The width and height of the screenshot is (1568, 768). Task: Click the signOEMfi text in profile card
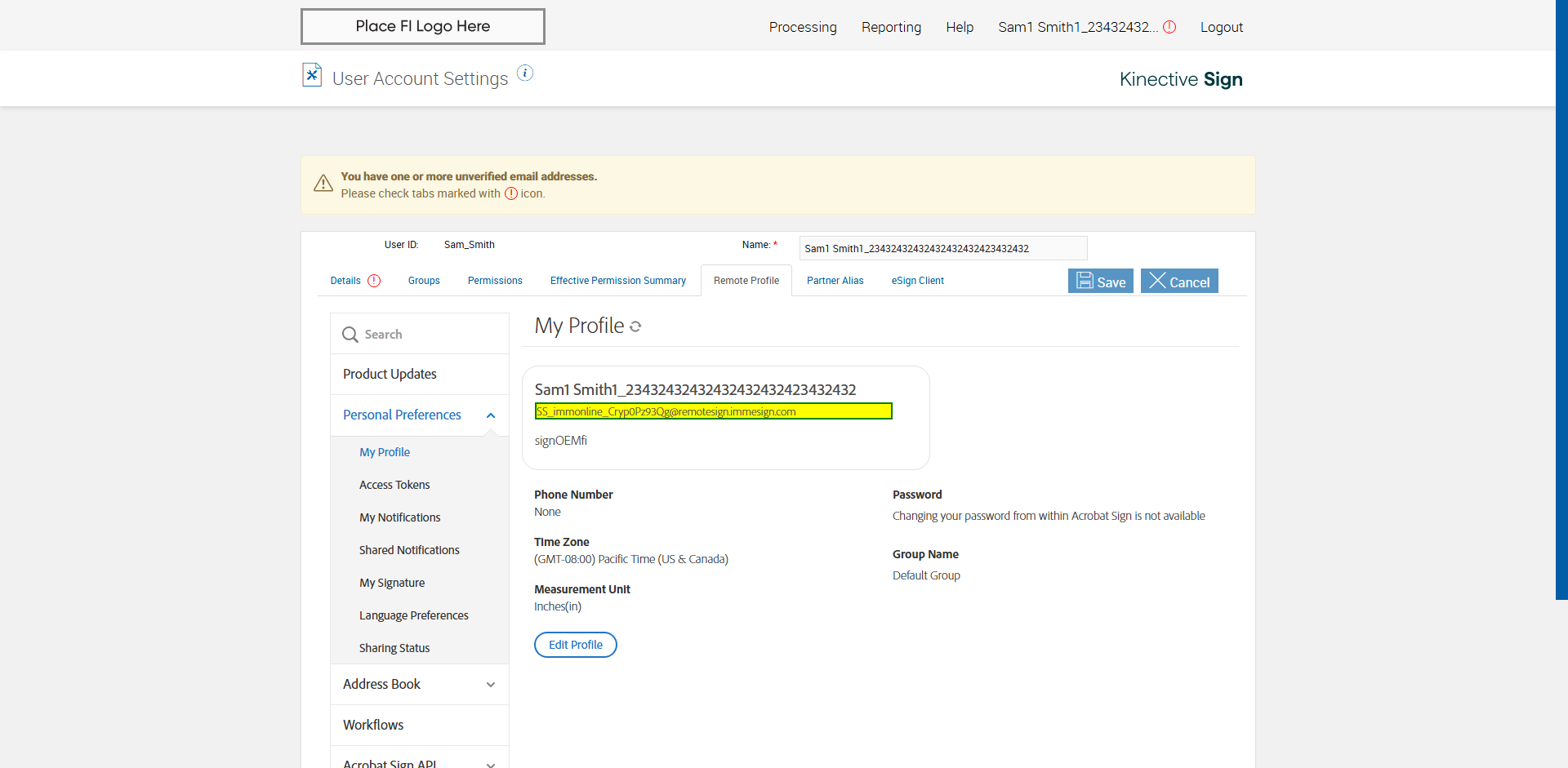click(x=561, y=441)
